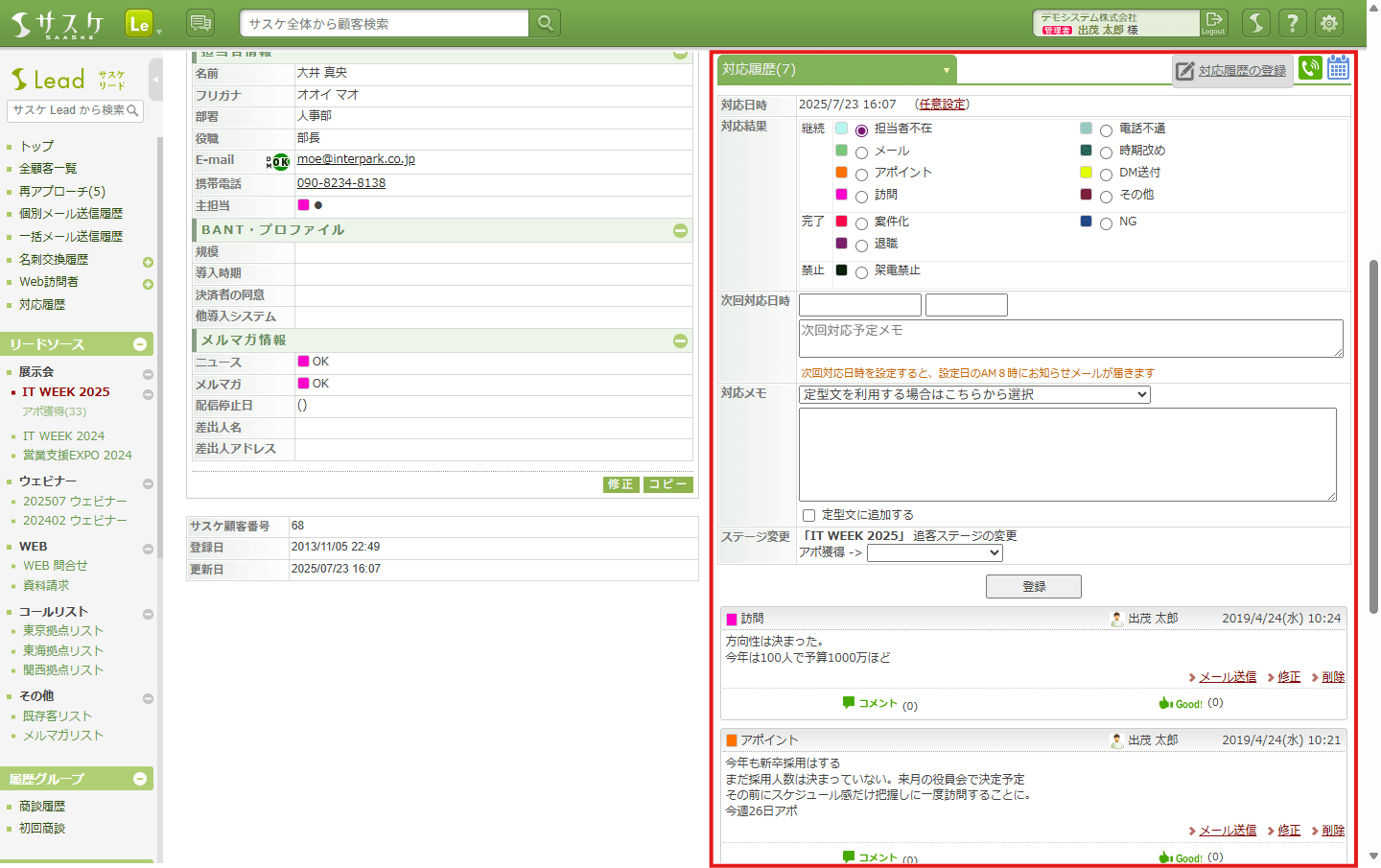Click the orange アポイント color swatch
The height and width of the screenshot is (868, 1381).
click(841, 173)
